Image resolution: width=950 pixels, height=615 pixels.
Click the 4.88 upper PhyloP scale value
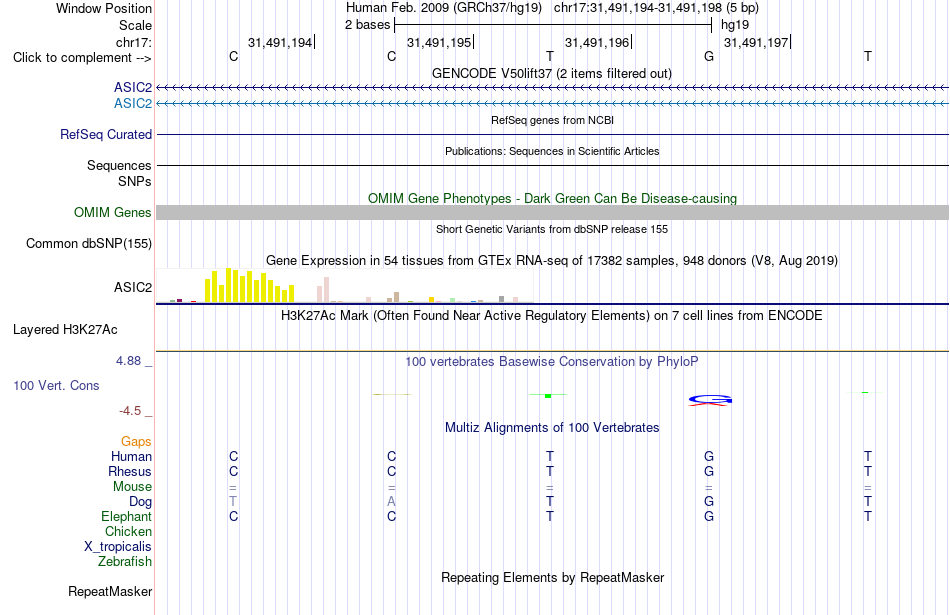[x=128, y=361]
